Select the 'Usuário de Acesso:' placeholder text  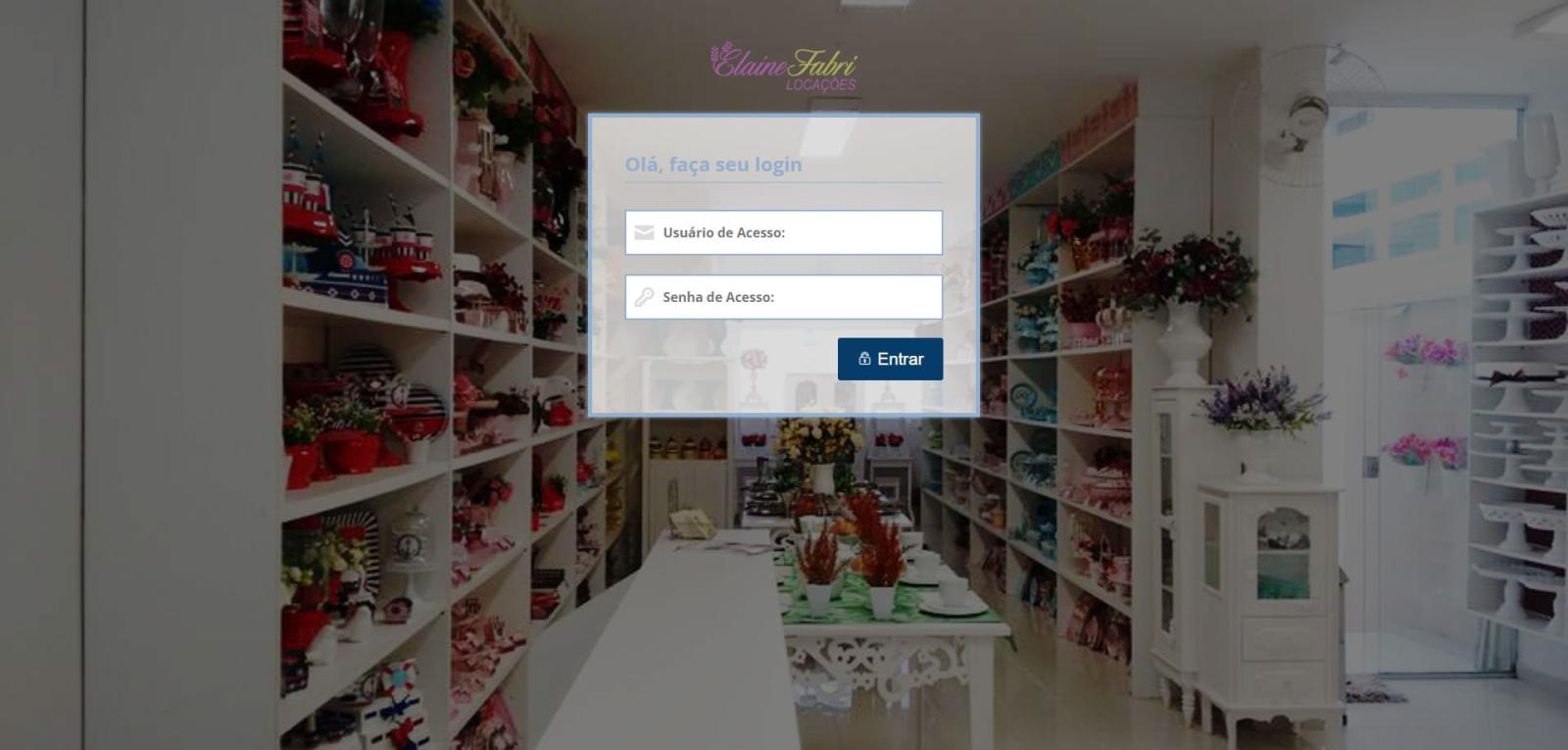pyautogui.click(x=723, y=232)
